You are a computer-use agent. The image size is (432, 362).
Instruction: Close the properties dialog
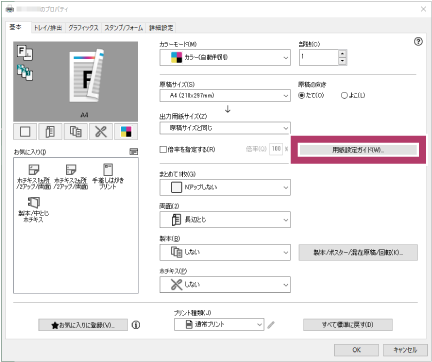tap(423, 9)
